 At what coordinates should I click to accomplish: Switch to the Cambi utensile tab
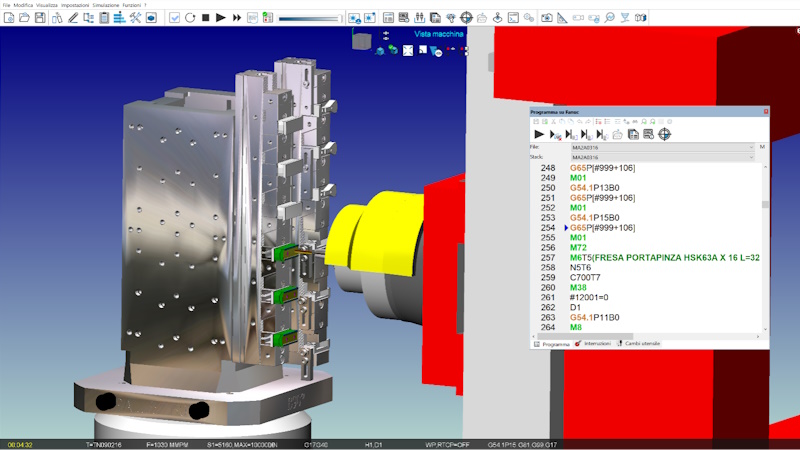click(x=637, y=344)
